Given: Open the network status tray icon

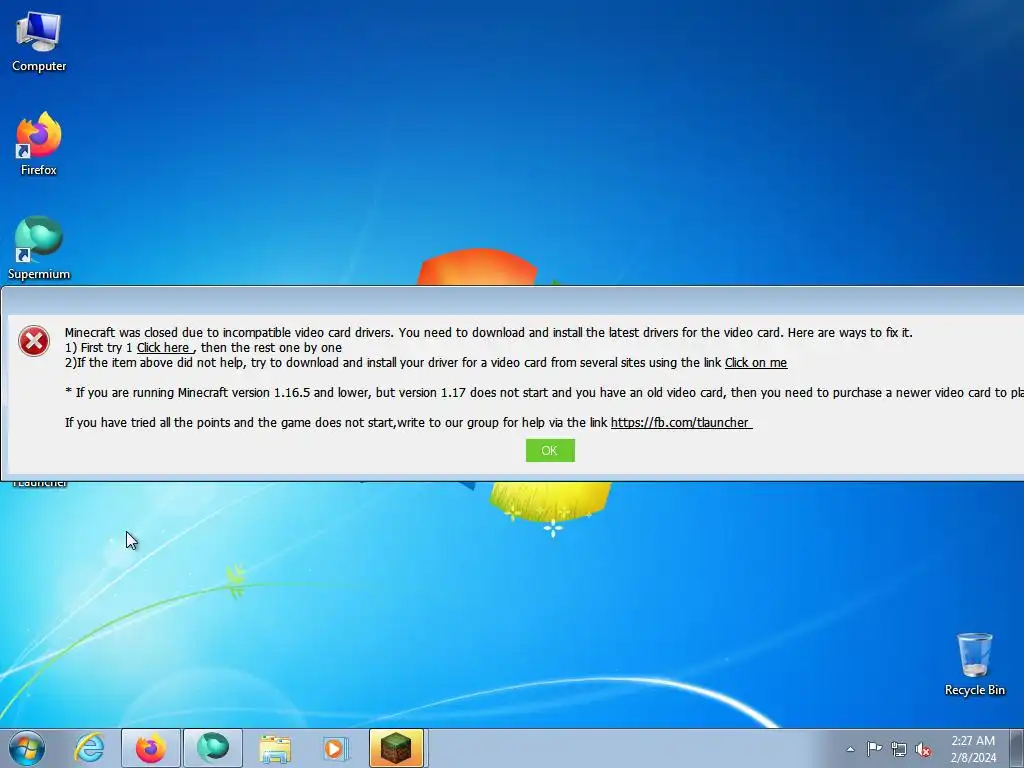Looking at the screenshot, I should tap(899, 749).
